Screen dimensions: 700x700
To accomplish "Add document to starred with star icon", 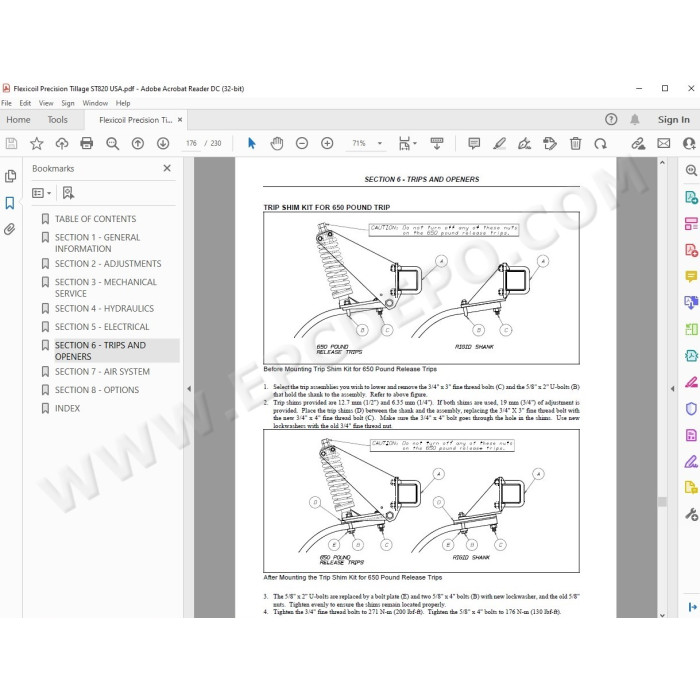I will [36, 143].
